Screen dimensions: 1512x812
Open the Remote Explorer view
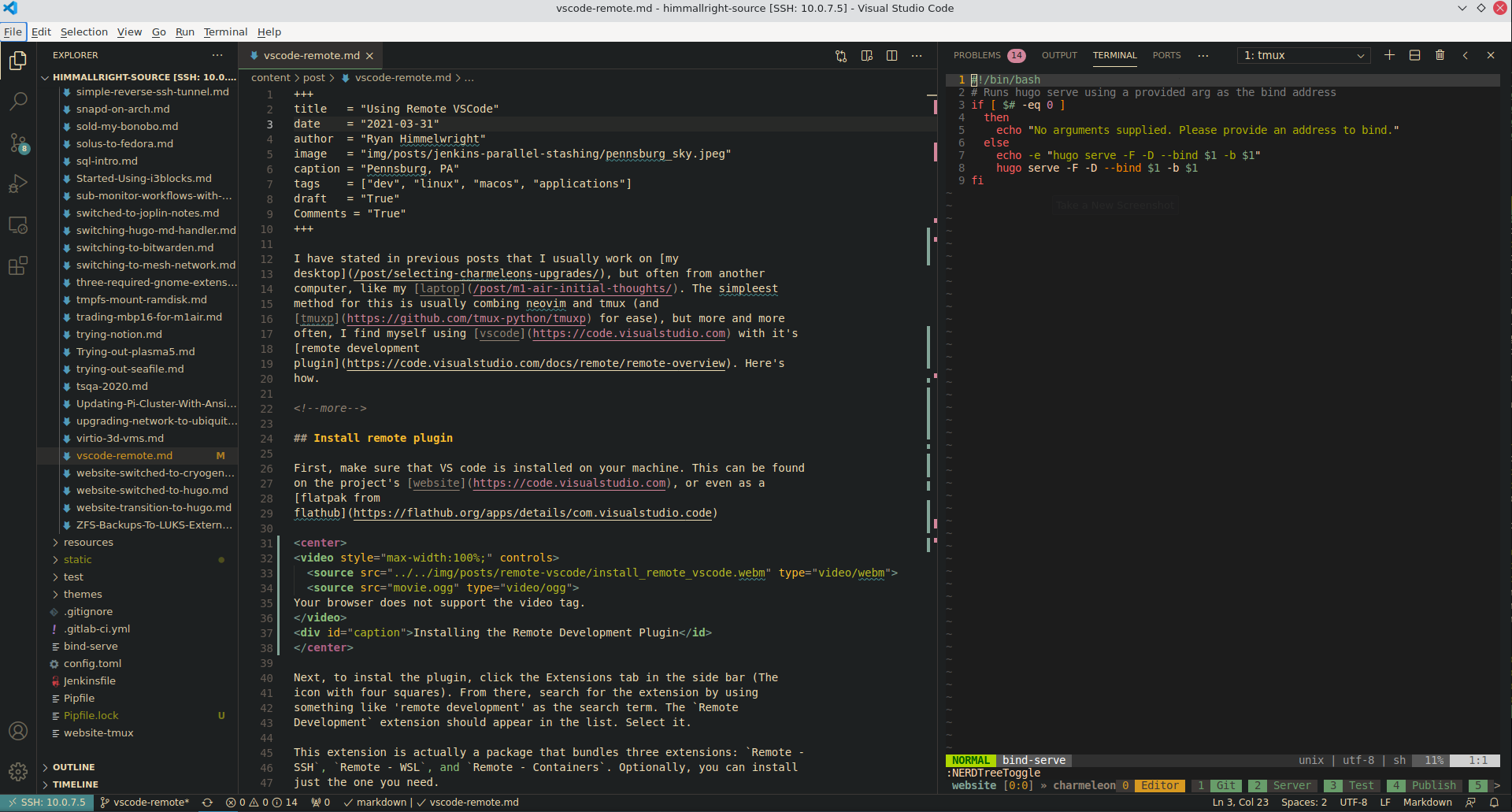[x=18, y=225]
